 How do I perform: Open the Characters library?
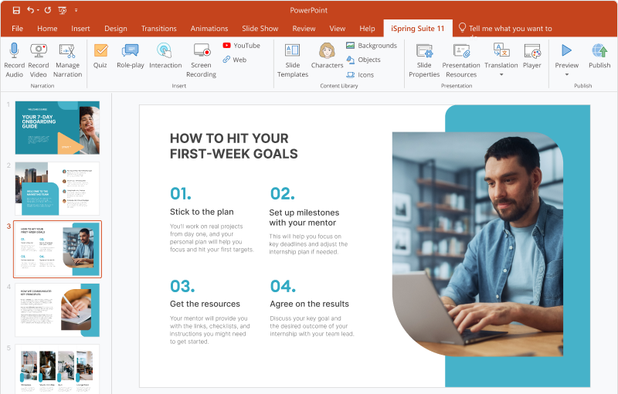click(327, 56)
